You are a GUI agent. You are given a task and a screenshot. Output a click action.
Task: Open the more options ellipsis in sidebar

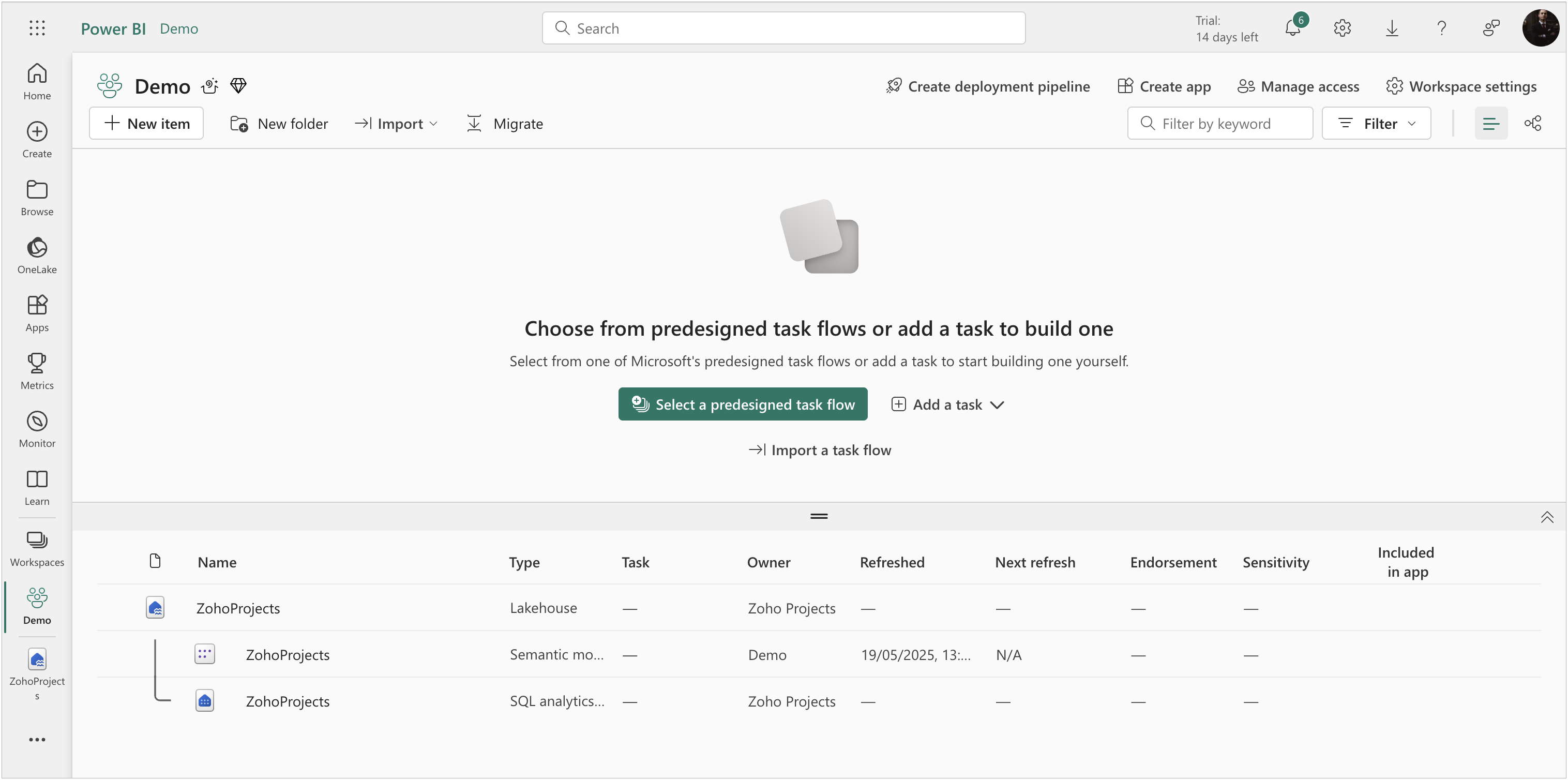(x=37, y=739)
